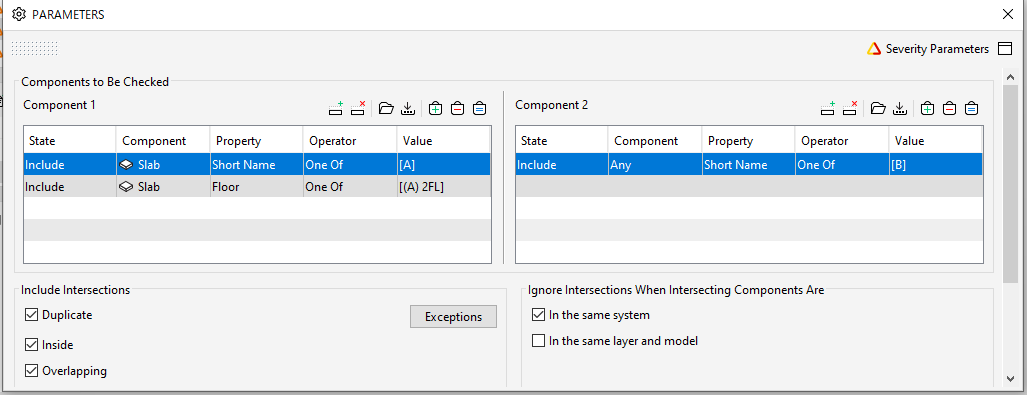The width and height of the screenshot is (1027, 395).
Task: Change the Short Name property in Component 1
Action: click(256, 164)
